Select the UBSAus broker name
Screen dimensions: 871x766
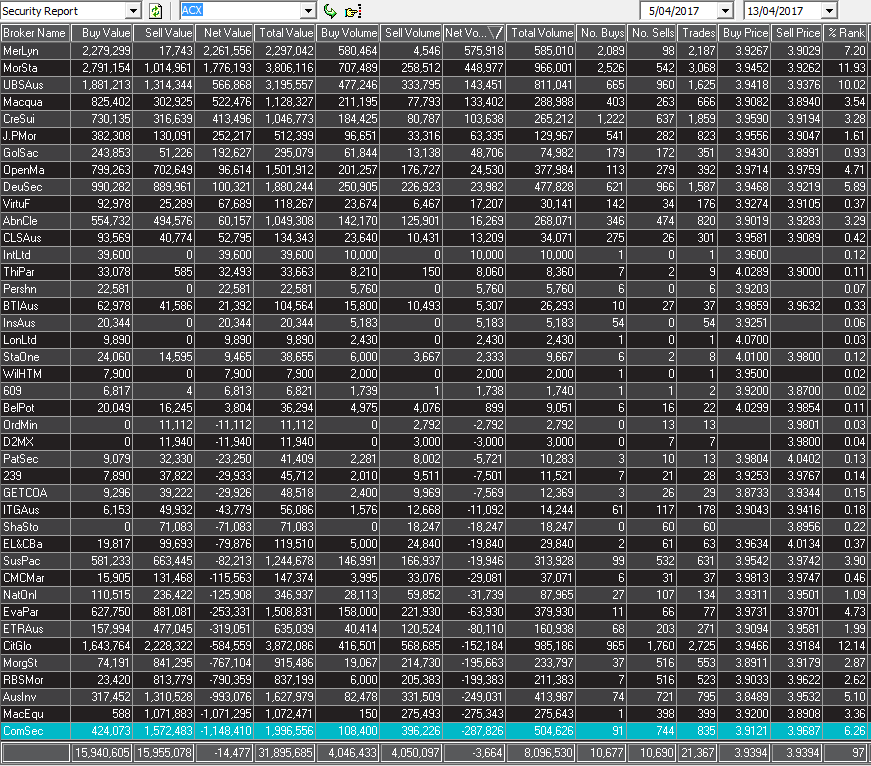[x=23, y=85]
